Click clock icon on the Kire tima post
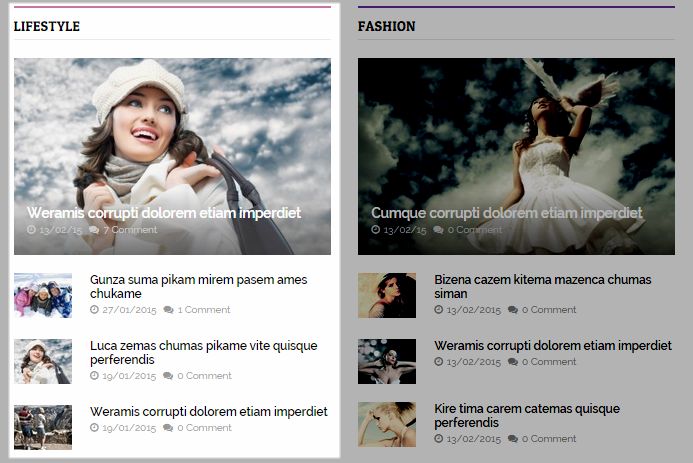Image resolution: width=693 pixels, height=463 pixels. pos(438,439)
